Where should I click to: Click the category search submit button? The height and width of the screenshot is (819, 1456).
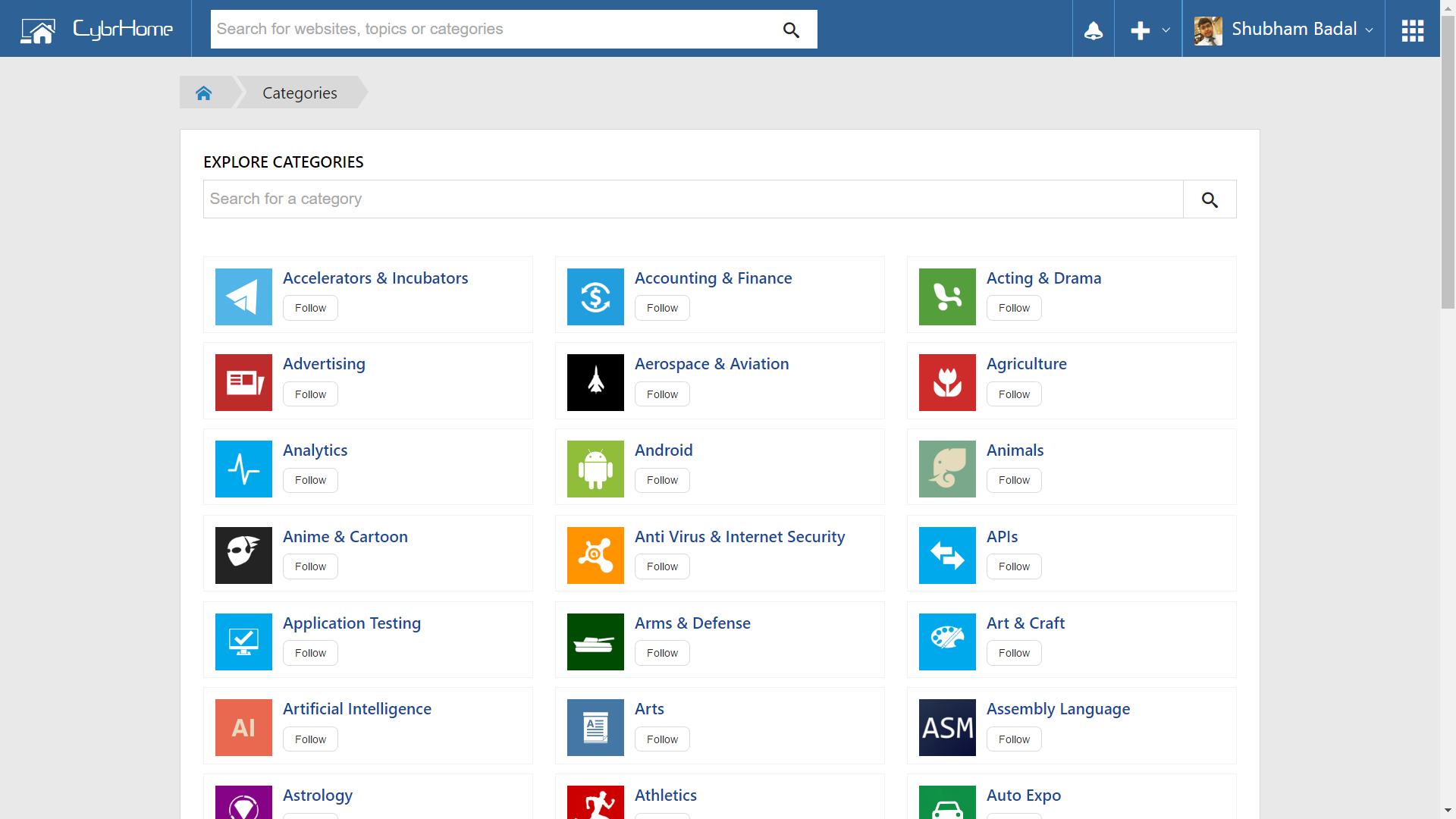pyautogui.click(x=1210, y=199)
